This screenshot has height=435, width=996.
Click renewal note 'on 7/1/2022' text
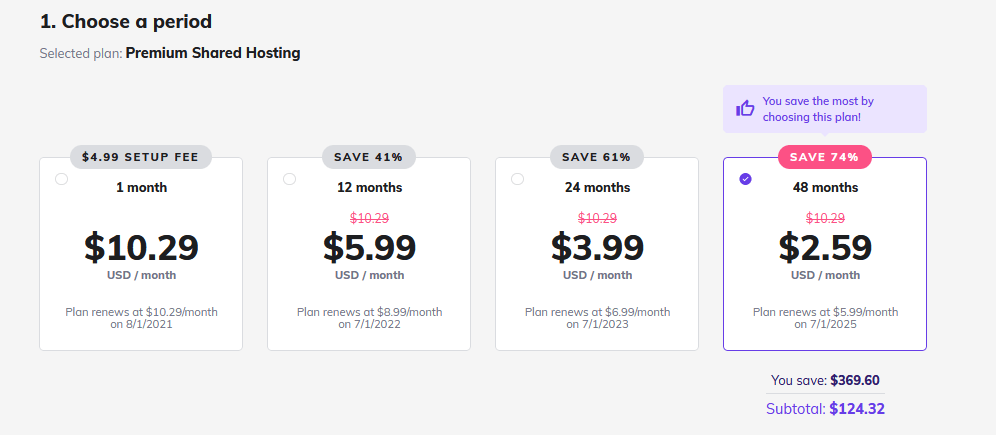click(x=369, y=325)
